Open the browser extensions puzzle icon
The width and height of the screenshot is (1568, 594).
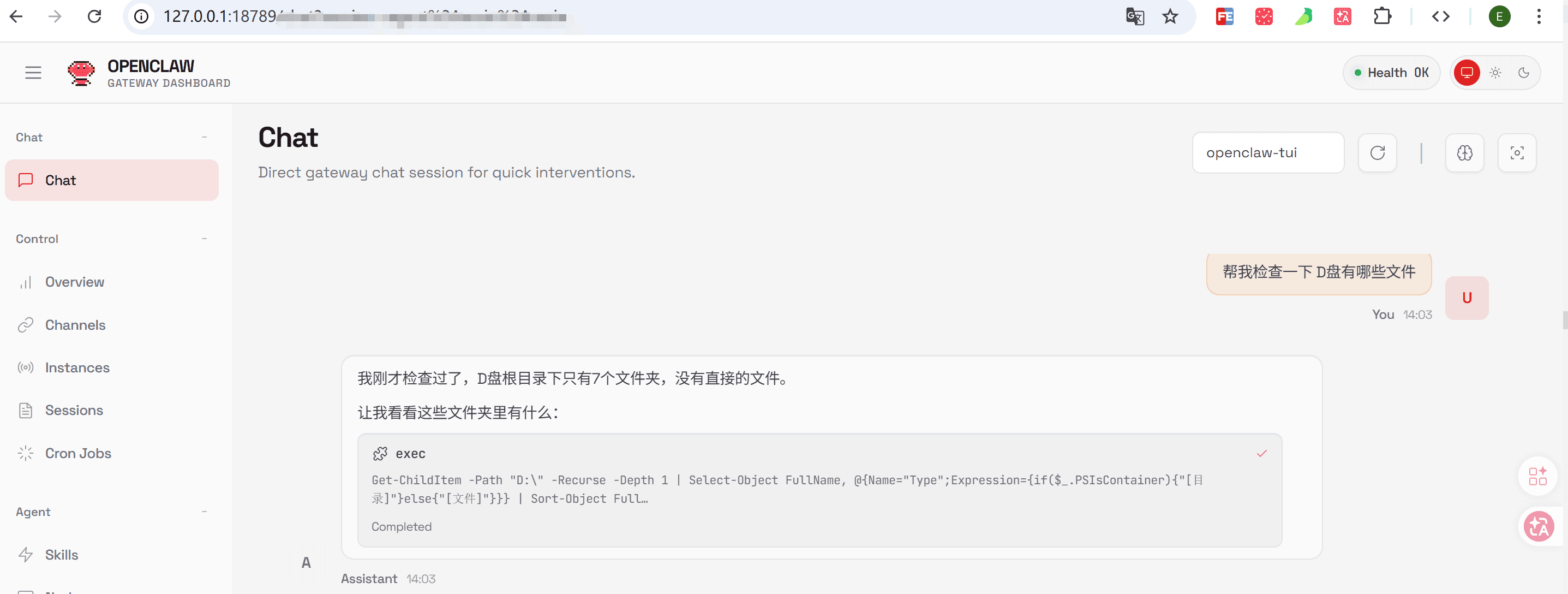[x=1383, y=16]
